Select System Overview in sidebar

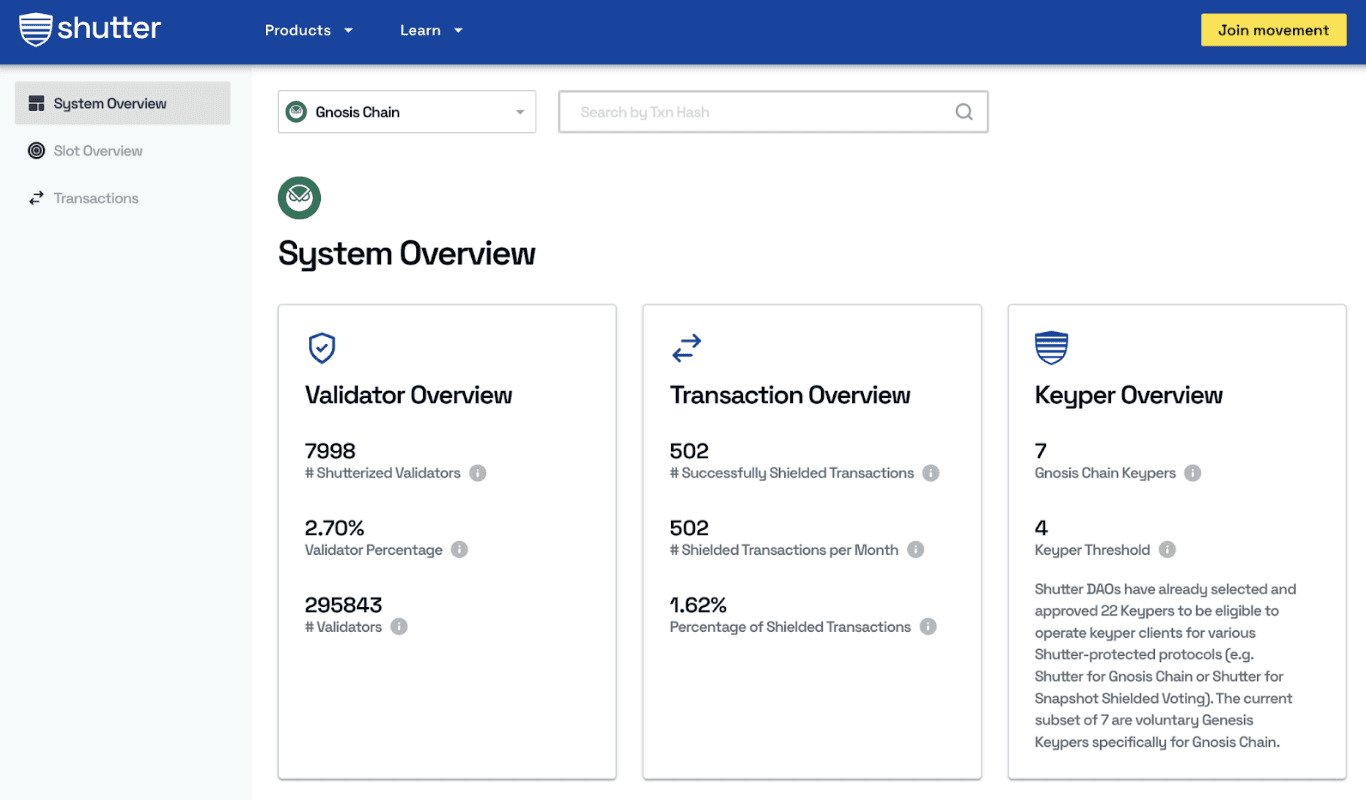[122, 103]
